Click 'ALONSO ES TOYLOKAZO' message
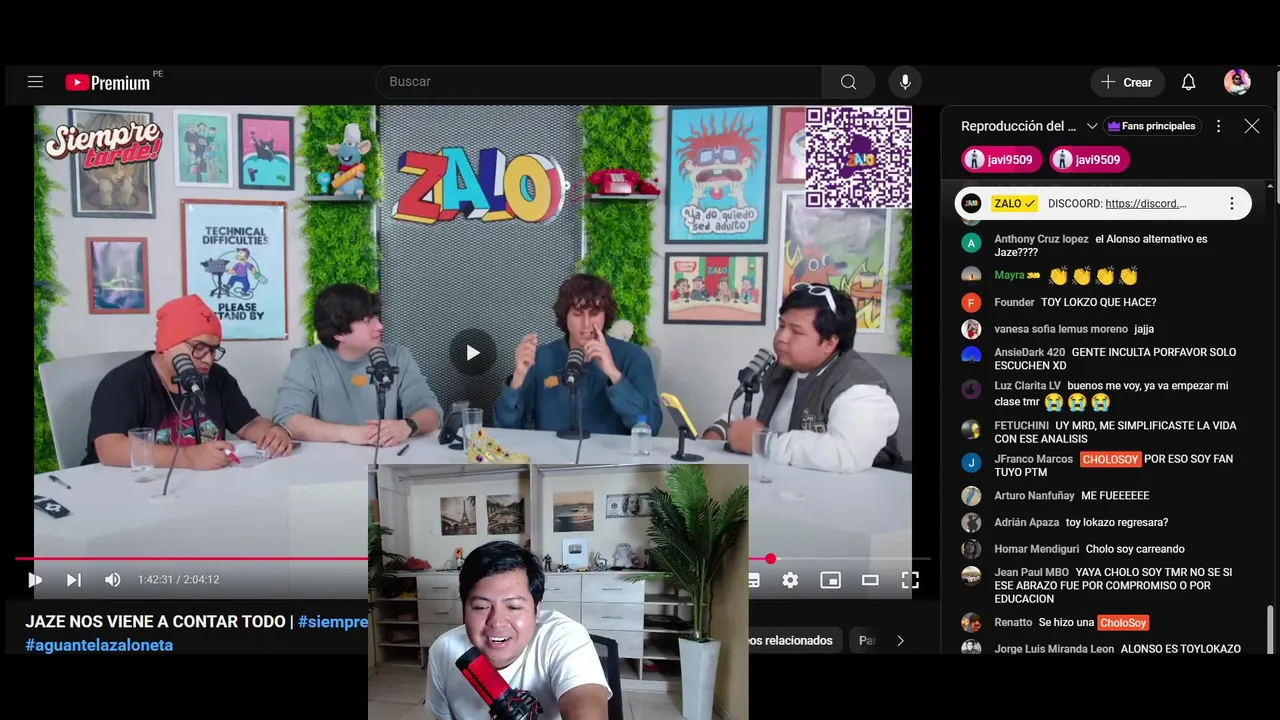The width and height of the screenshot is (1280, 720). 1181,649
